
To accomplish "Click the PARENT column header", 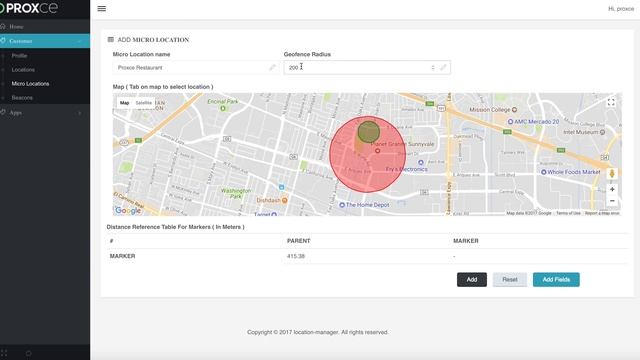I will click(x=299, y=241).
